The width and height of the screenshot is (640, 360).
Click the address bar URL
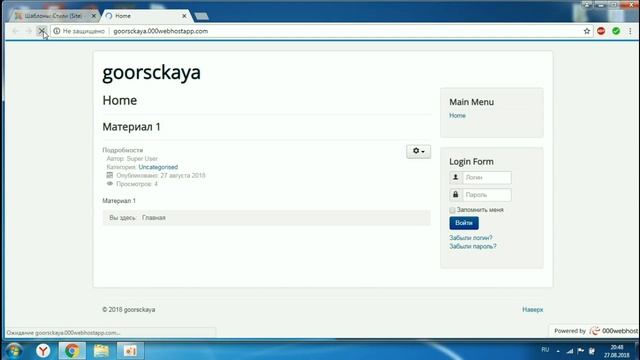point(160,31)
